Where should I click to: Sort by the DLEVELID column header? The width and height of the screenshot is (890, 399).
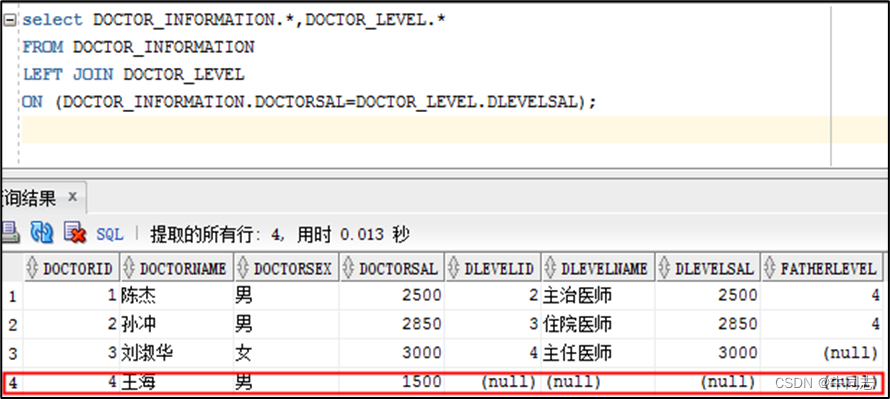point(492,268)
